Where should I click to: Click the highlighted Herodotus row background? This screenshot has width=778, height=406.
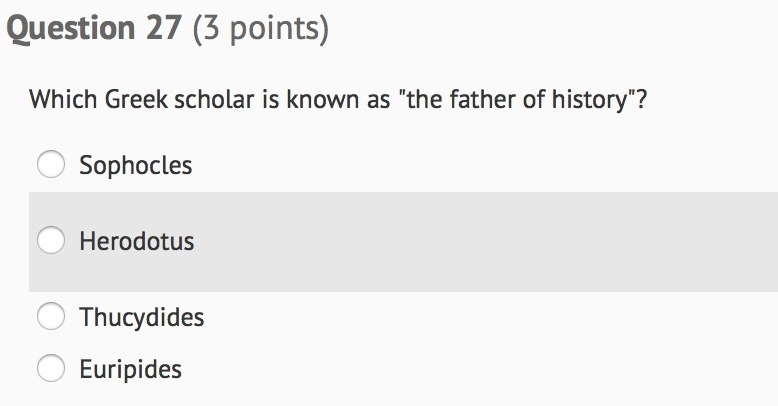click(403, 242)
